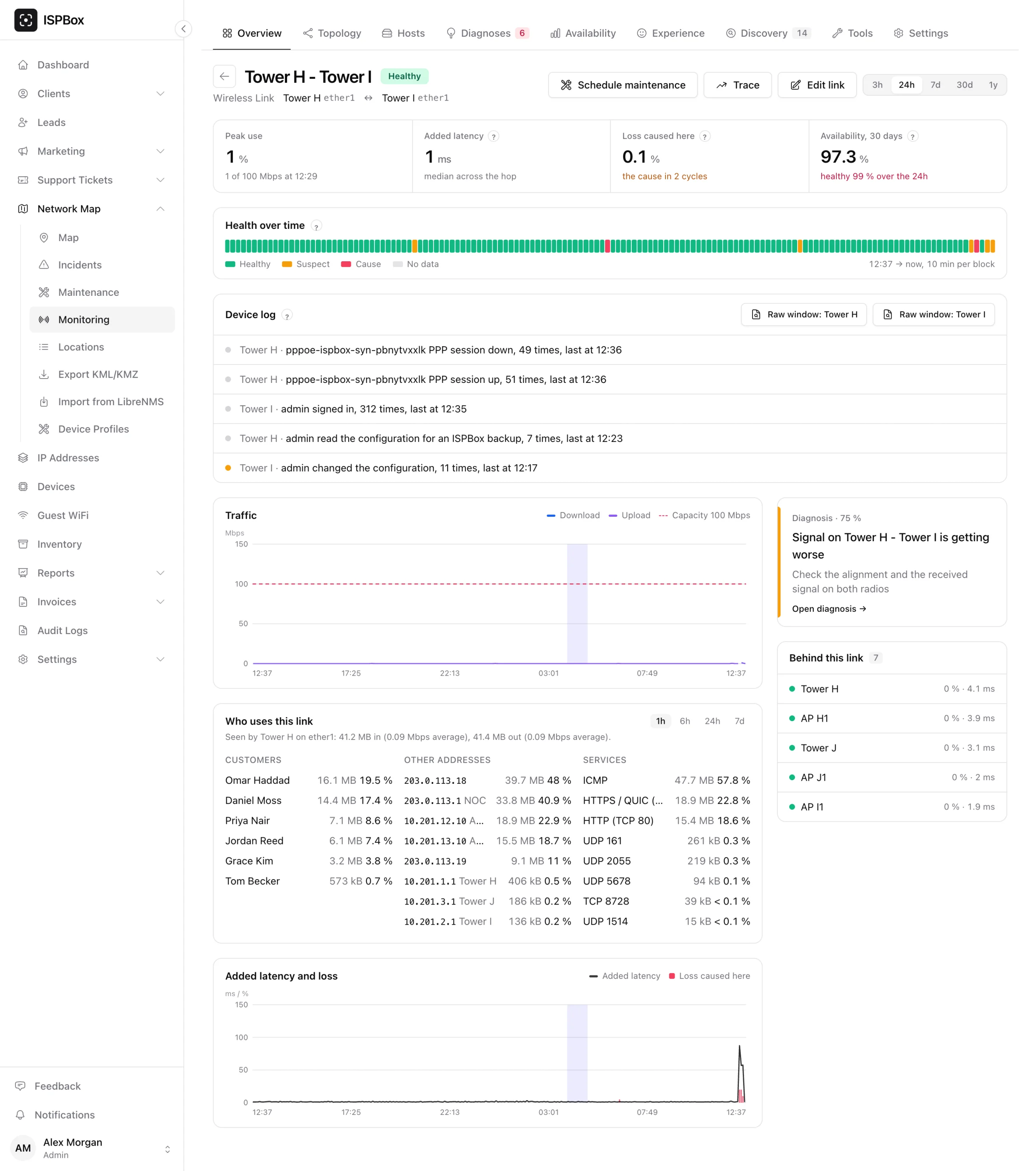Select the 24h header time range
This screenshot has height=1171, width=1036.
tap(906, 85)
